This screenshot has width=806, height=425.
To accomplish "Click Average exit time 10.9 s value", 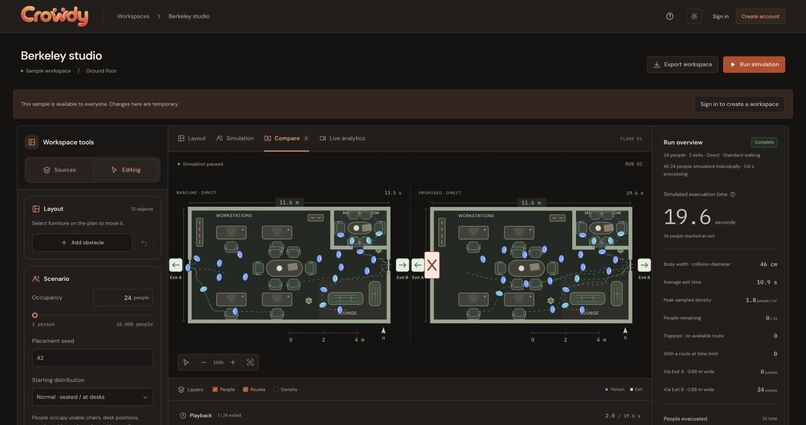I will click(x=767, y=282).
